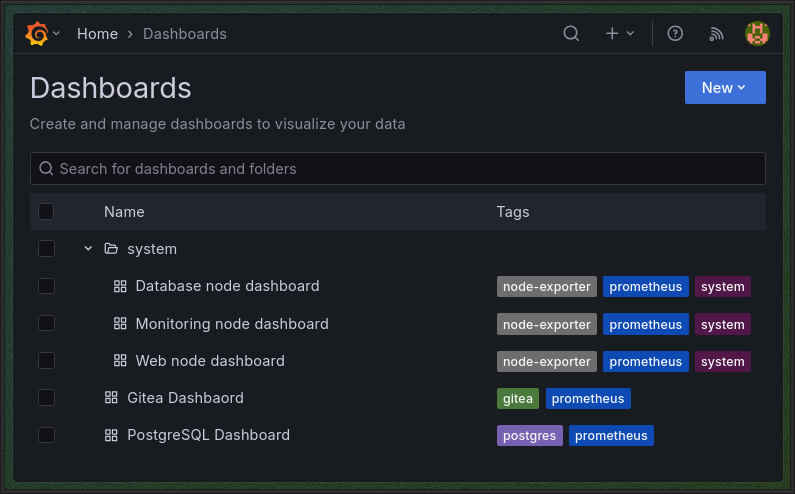Open the help question mark icon
Viewport: 795px width, 494px height.
675,33
